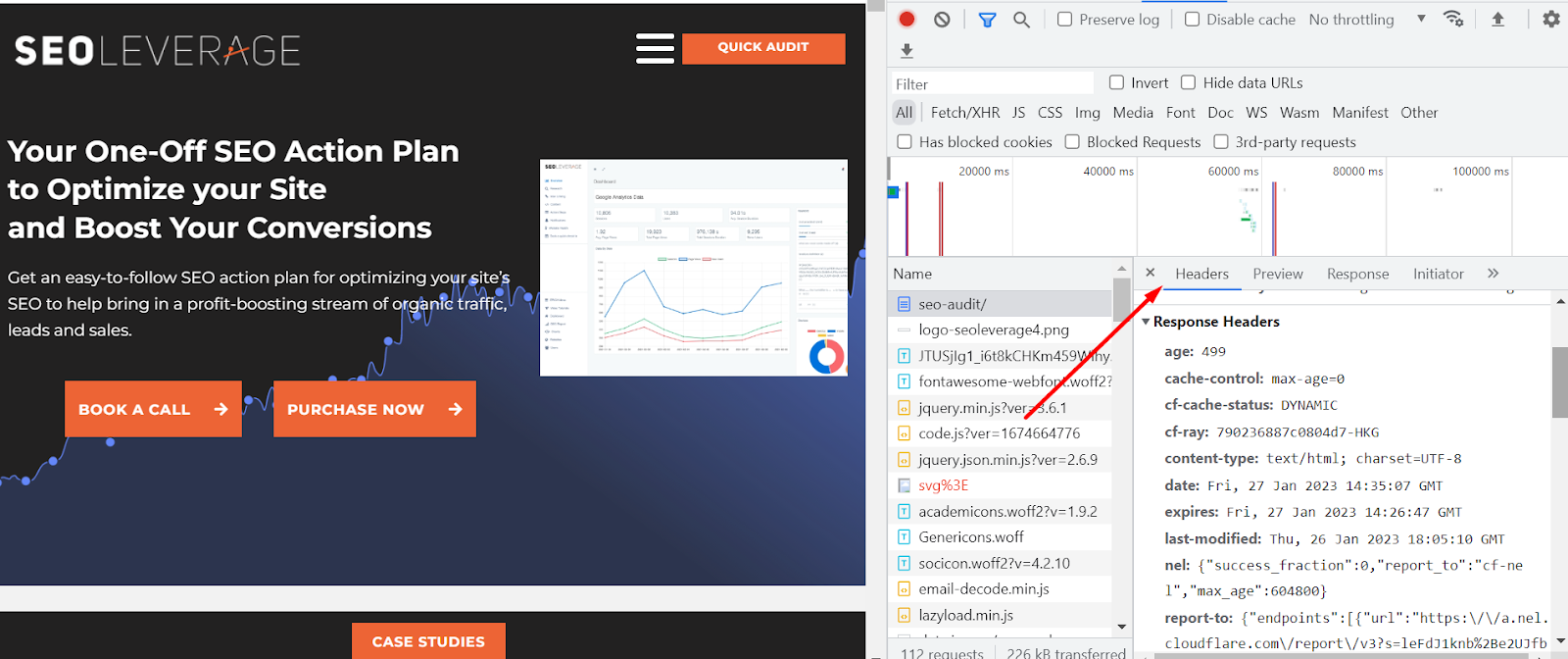Select code.js?ver=1674664776 request

[x=1001, y=433]
